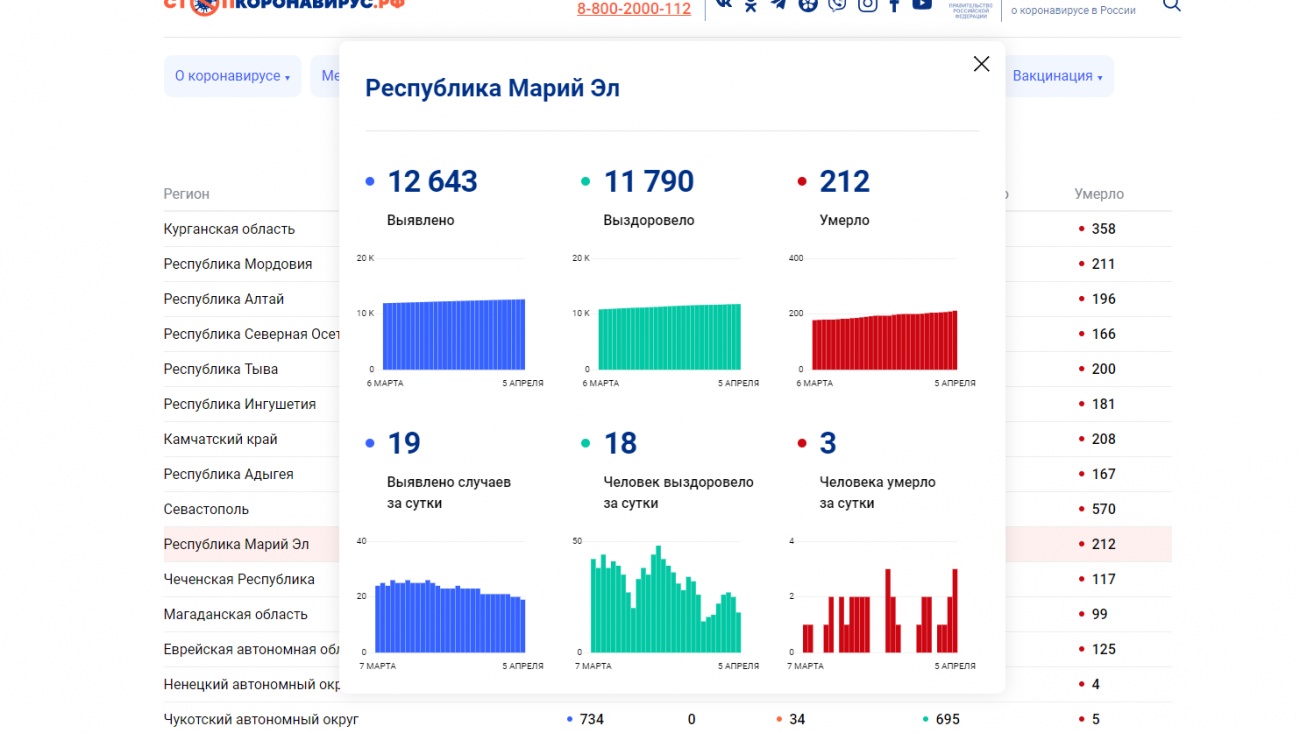Click the blue Выявлено cumulative chart
1300x733 pixels.
(454, 334)
